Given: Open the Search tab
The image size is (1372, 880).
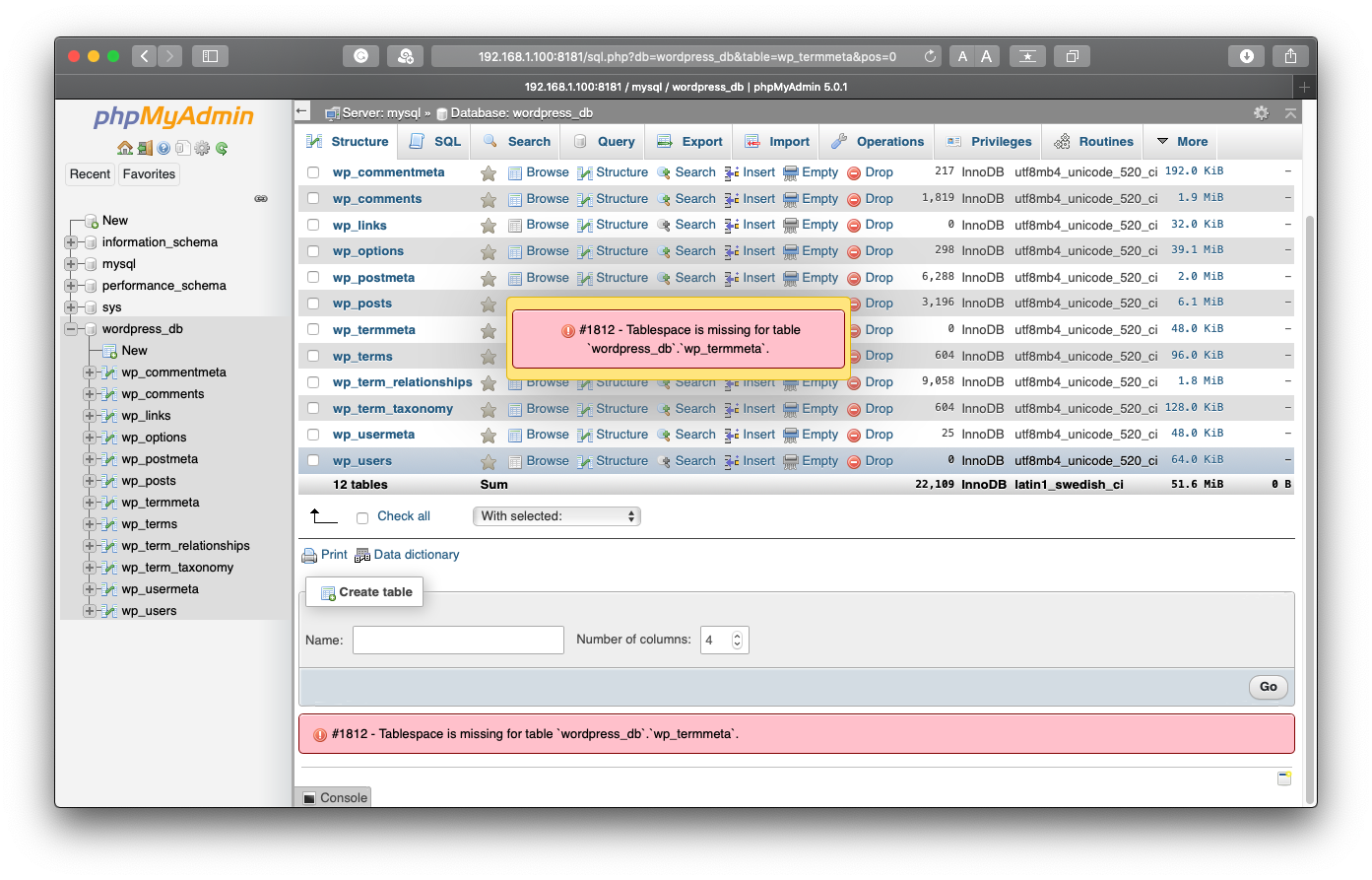Looking at the screenshot, I should [516, 142].
